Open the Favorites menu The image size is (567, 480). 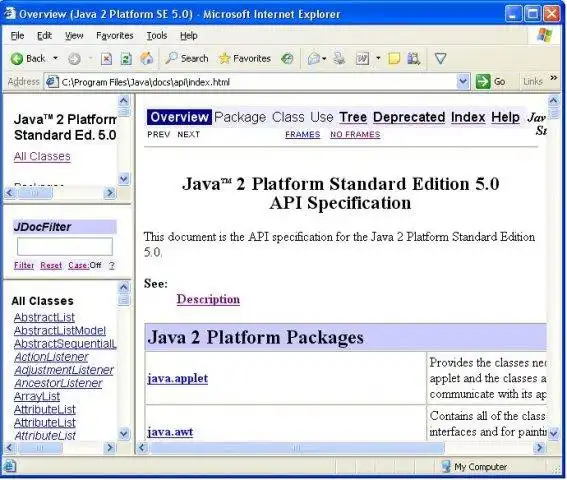[115, 35]
